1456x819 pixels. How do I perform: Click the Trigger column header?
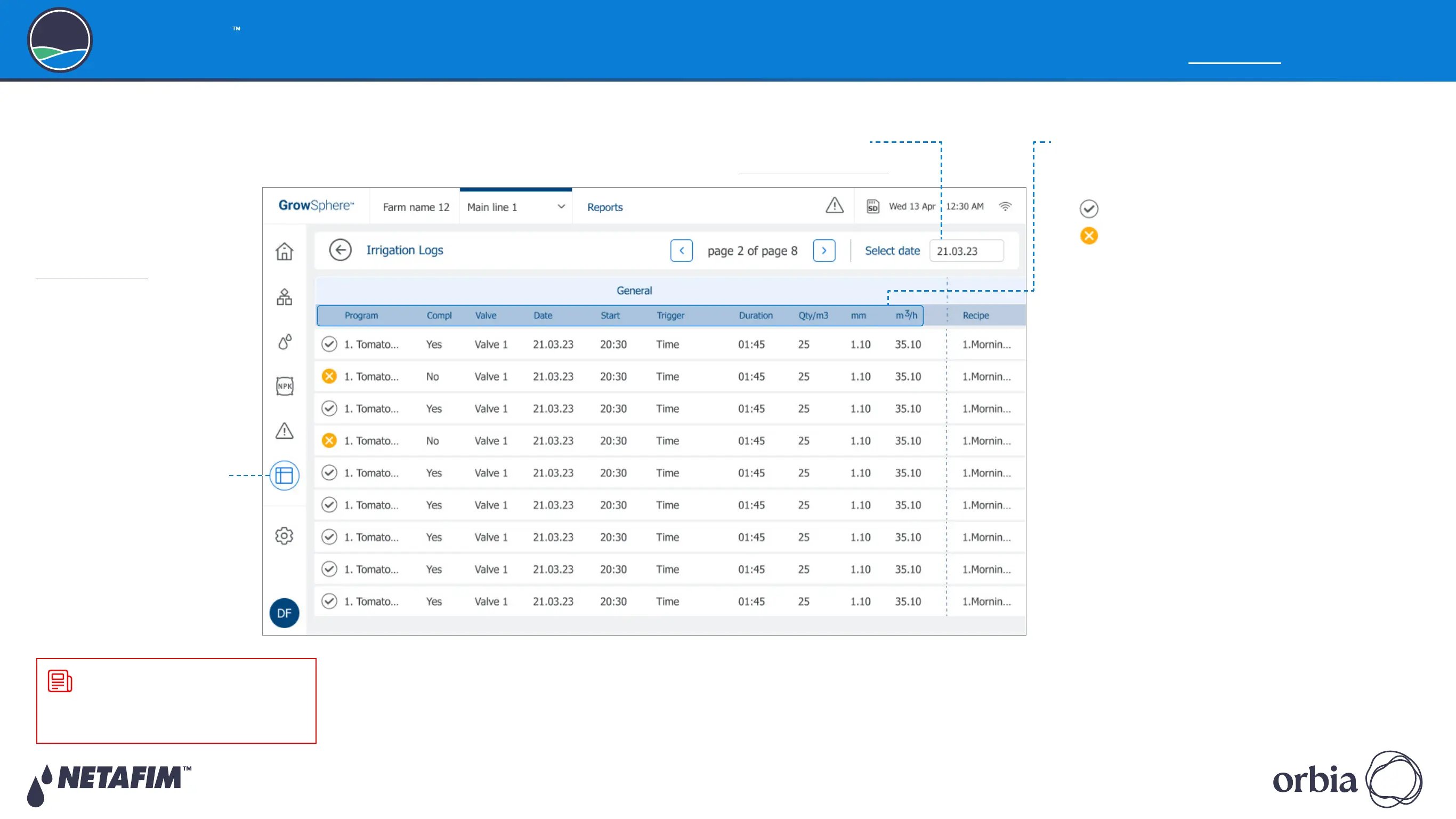coord(670,316)
